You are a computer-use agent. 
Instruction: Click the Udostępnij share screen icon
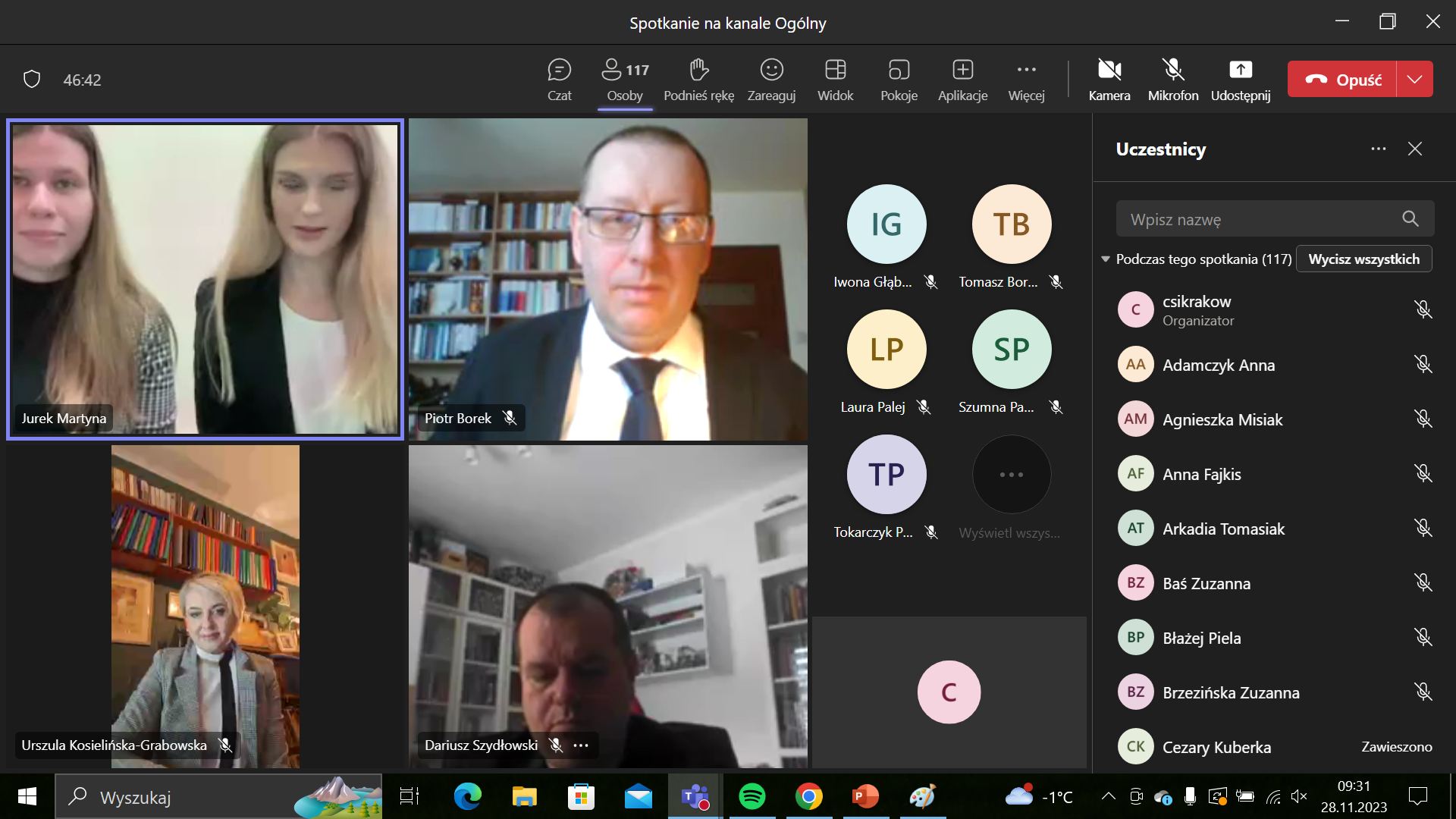point(1240,71)
